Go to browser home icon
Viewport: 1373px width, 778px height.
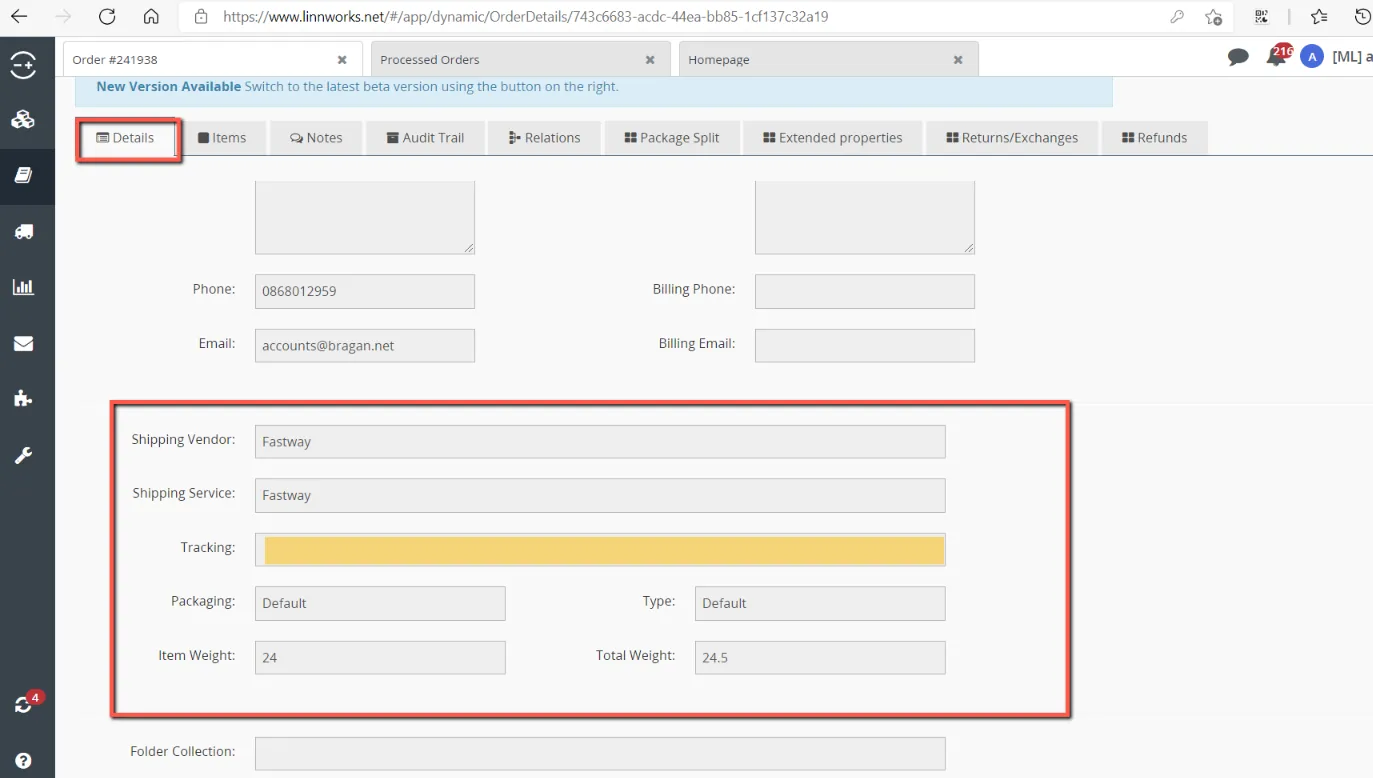[x=151, y=16]
